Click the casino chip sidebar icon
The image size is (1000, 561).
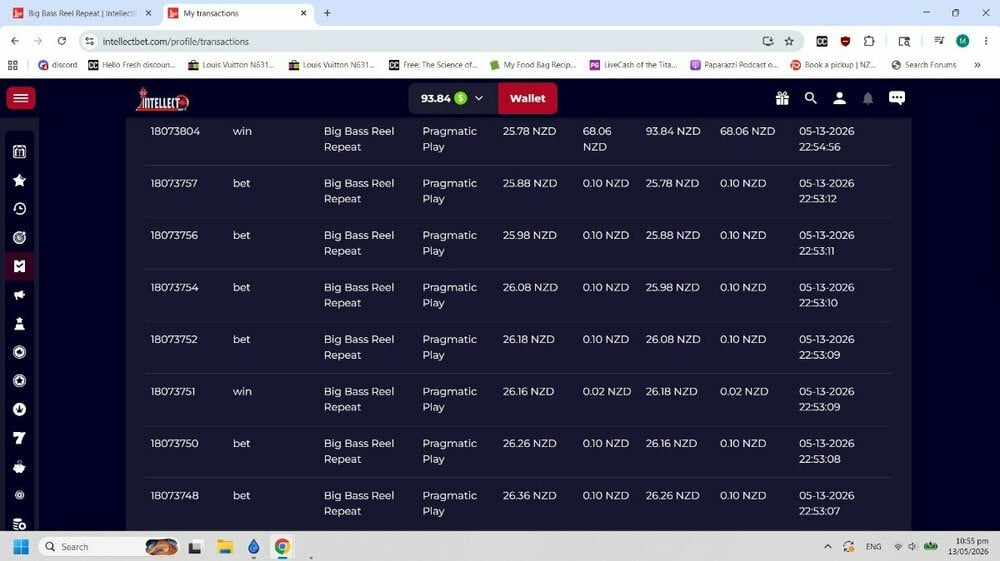20,353
